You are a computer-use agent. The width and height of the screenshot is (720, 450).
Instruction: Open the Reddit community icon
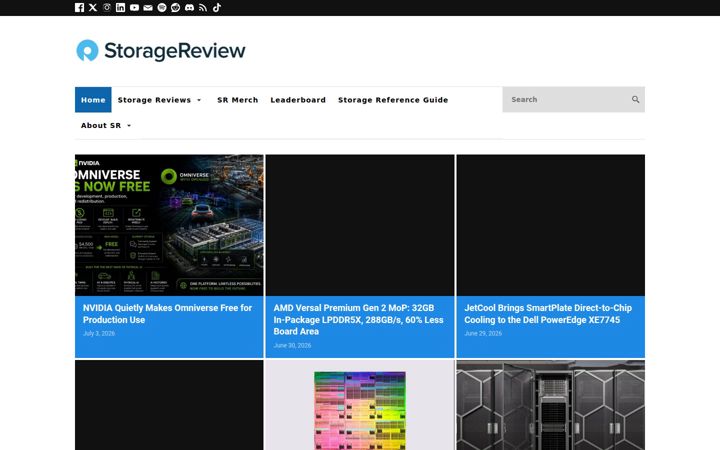click(175, 7)
